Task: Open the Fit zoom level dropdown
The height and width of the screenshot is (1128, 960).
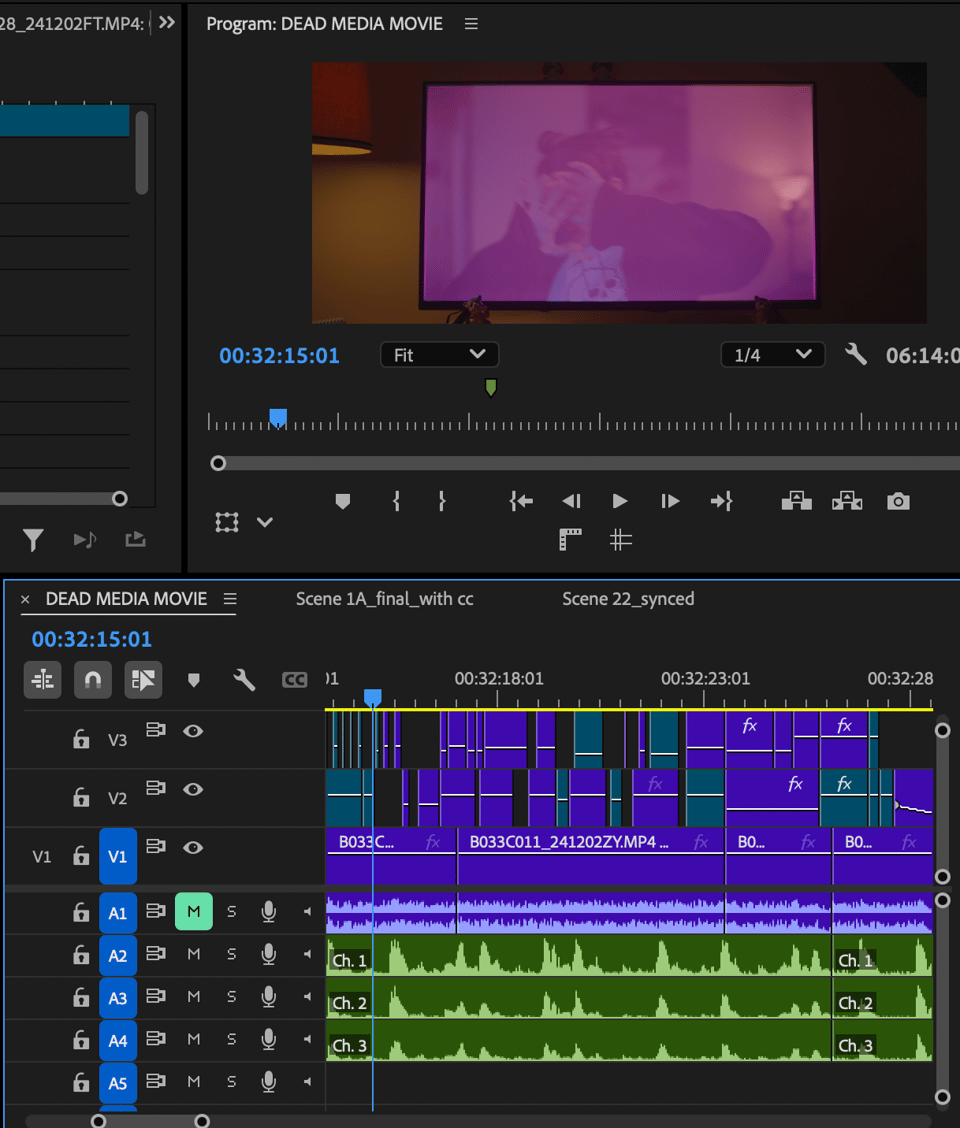Action: pyautogui.click(x=439, y=355)
